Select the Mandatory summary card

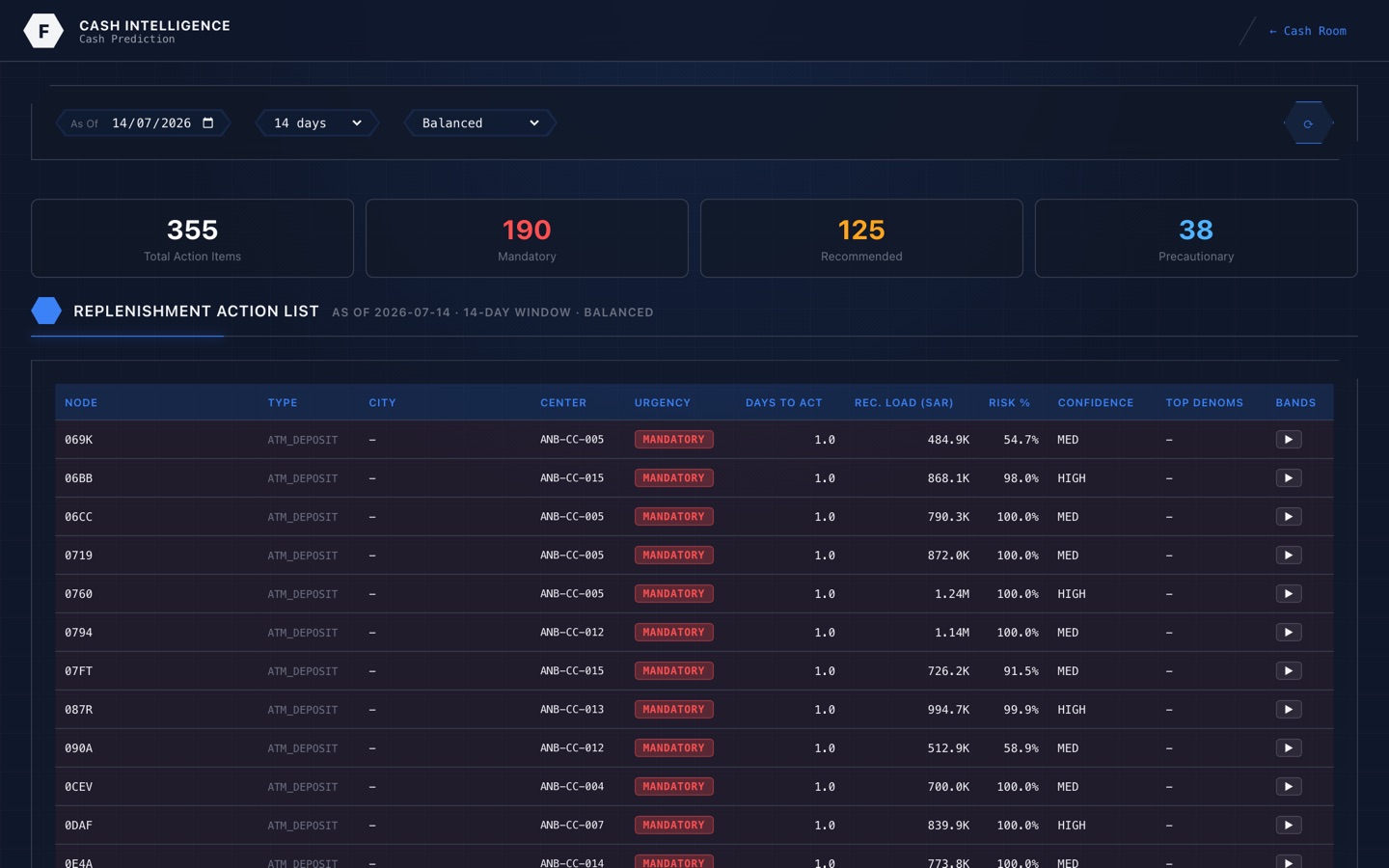[x=527, y=238]
